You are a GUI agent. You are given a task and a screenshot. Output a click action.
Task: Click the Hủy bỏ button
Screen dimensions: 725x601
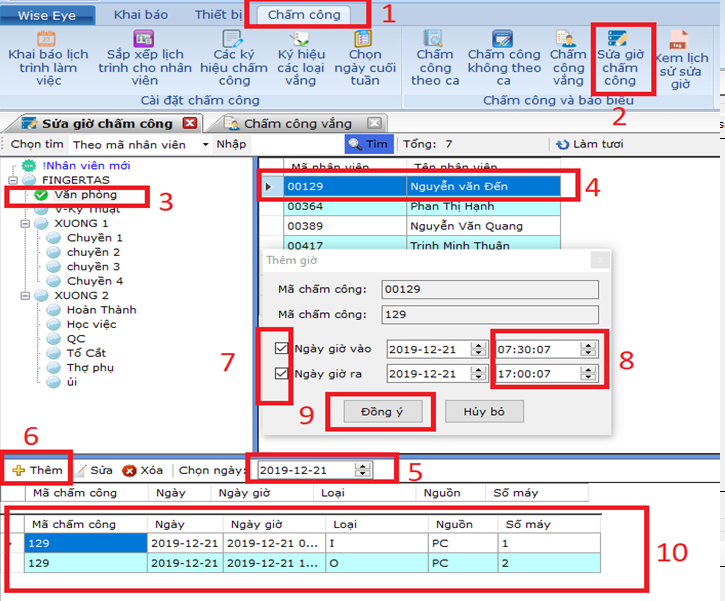pyautogui.click(x=483, y=412)
